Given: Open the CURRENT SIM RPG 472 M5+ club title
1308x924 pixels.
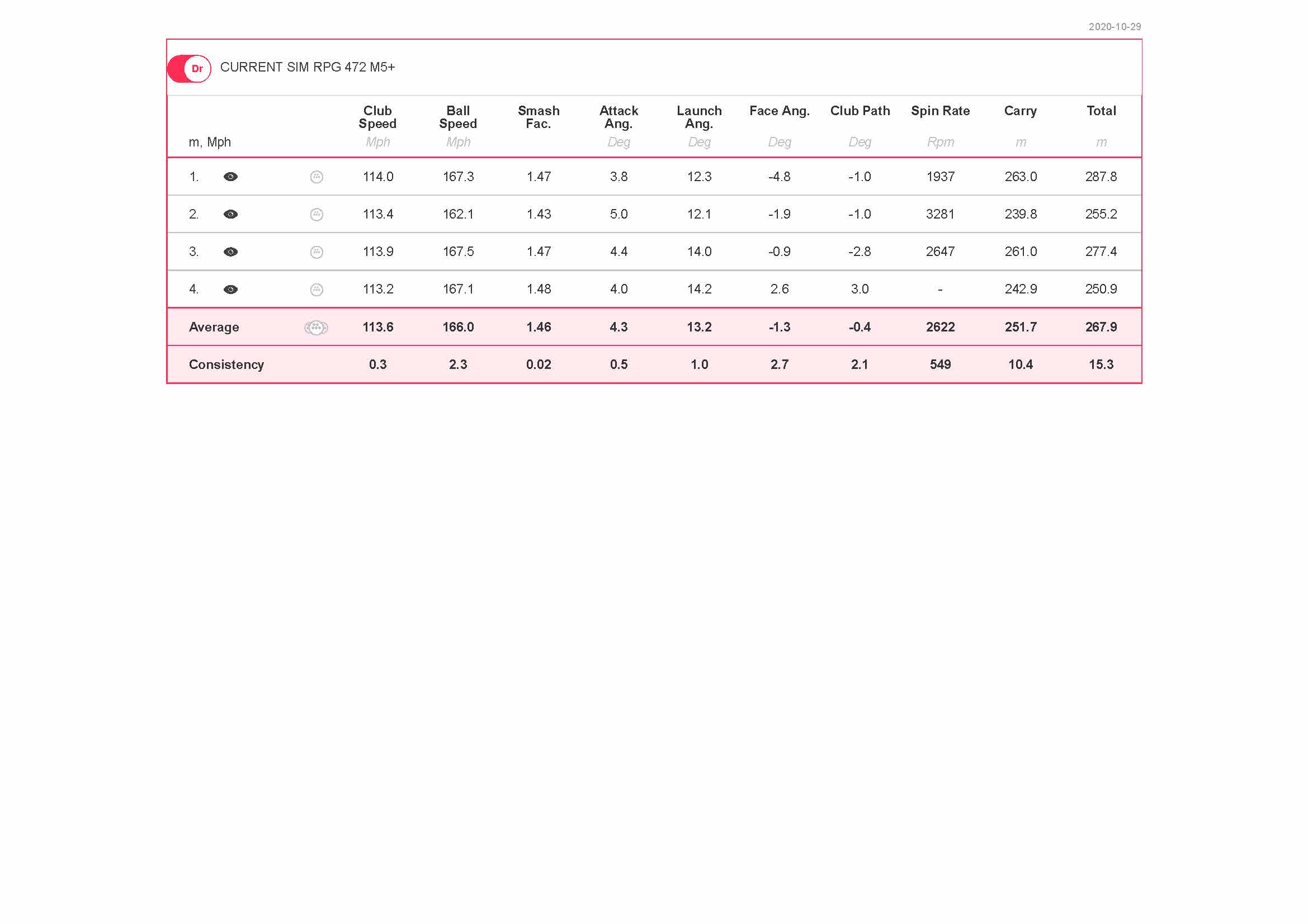Looking at the screenshot, I should (308, 67).
